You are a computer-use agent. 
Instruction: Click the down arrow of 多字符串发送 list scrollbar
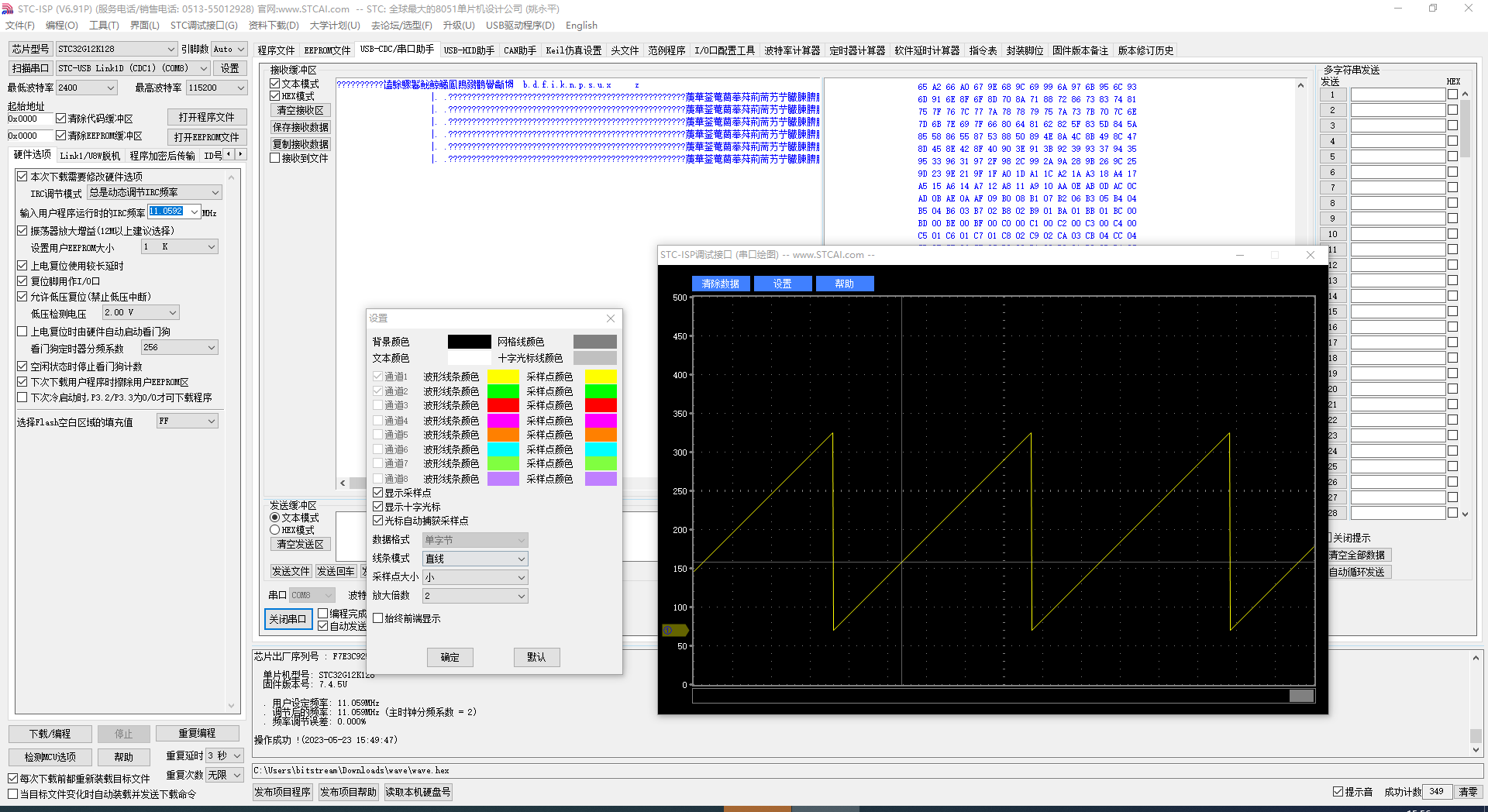(1465, 514)
